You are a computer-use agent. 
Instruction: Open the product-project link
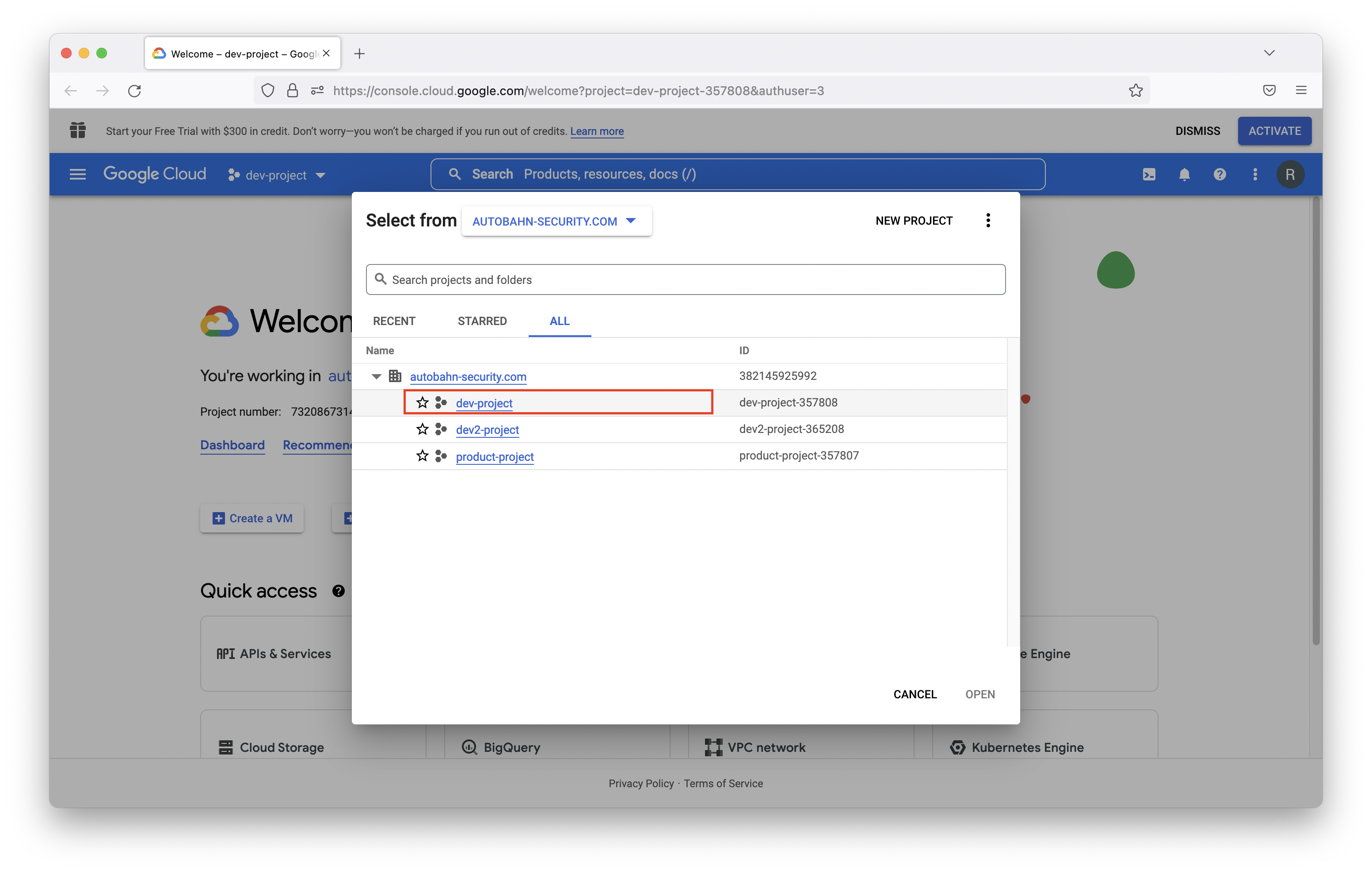495,457
